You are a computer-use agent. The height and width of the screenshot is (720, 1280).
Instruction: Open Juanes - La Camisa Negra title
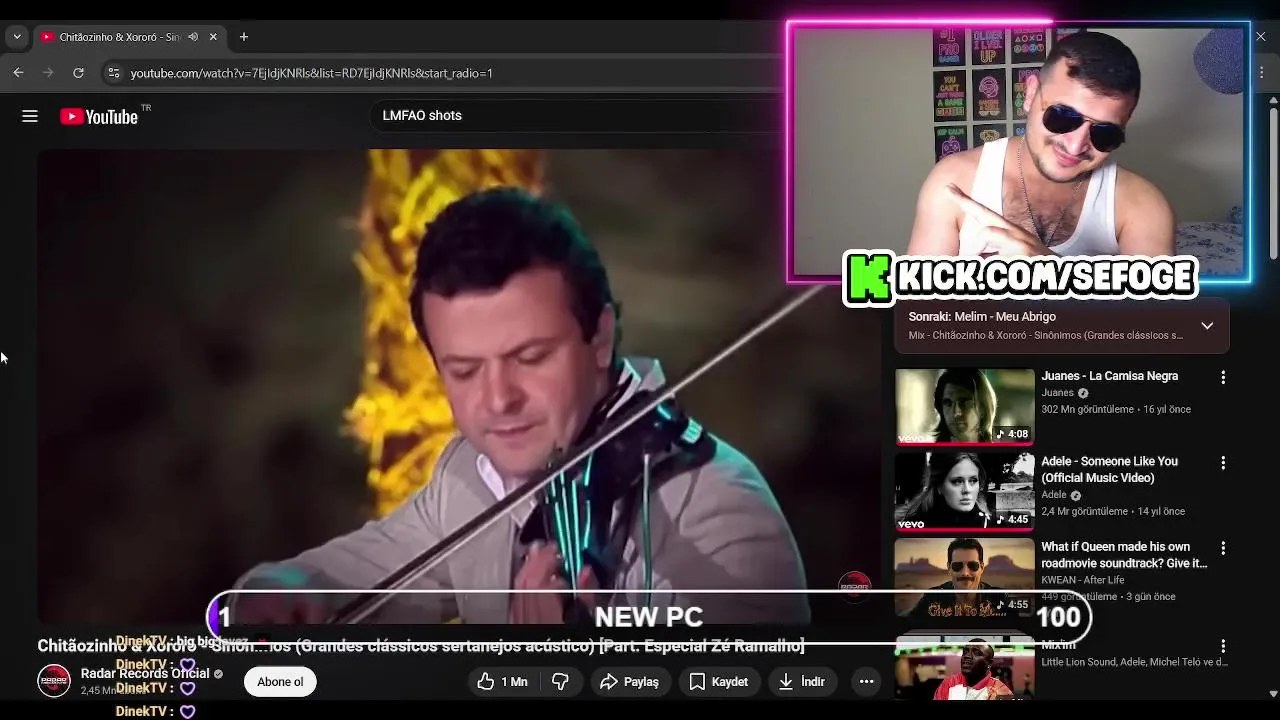(x=1110, y=376)
